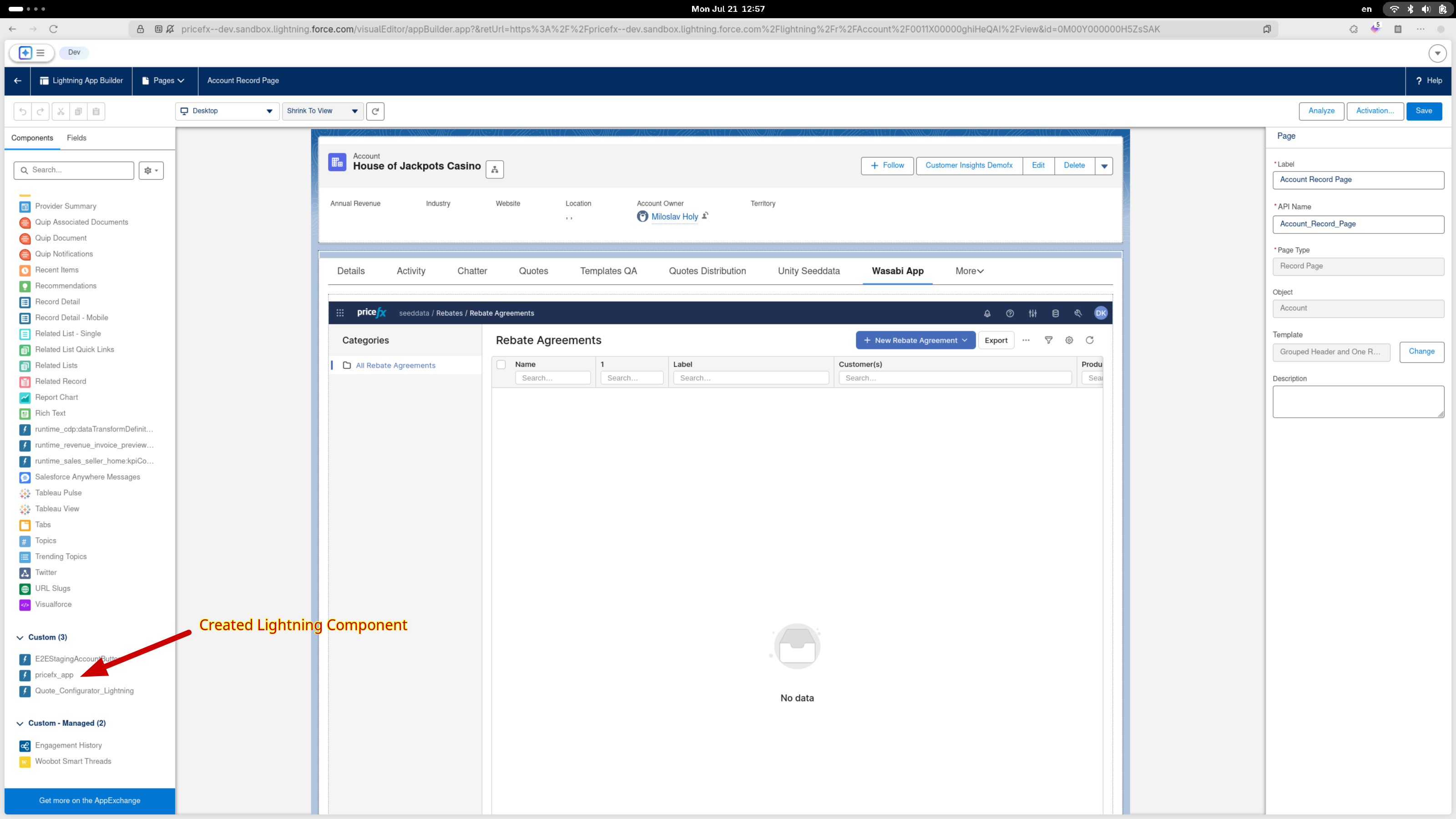The width and height of the screenshot is (1456, 819).
Task: Open the Wasabi App tab
Action: [897, 271]
